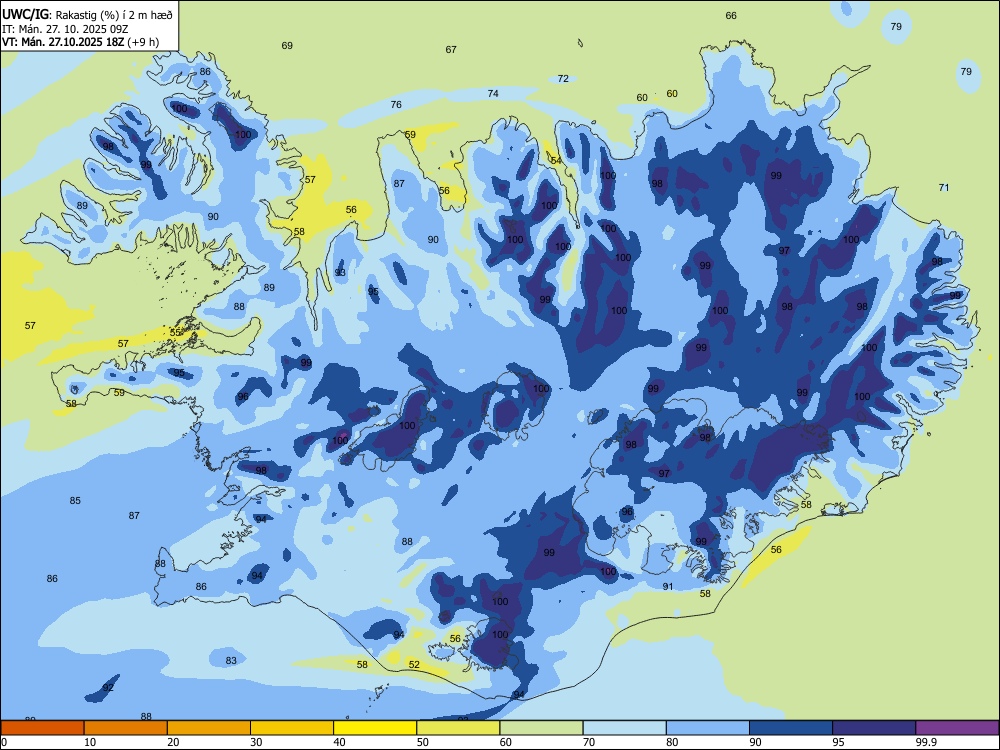Click the 30–40 golden legend swatch

292,728
